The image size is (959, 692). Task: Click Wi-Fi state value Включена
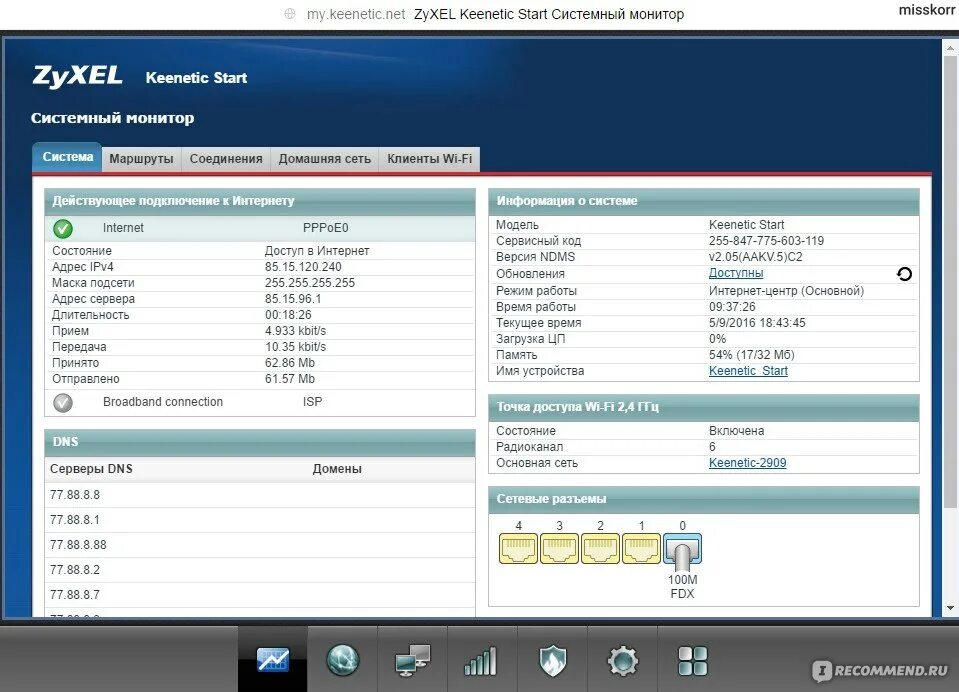736,431
